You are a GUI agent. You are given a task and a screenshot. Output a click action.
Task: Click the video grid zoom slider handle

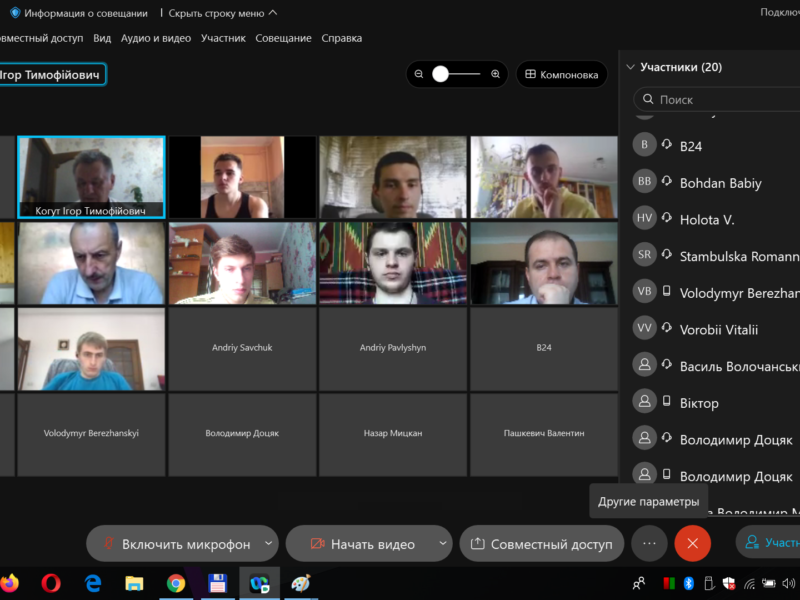click(441, 74)
